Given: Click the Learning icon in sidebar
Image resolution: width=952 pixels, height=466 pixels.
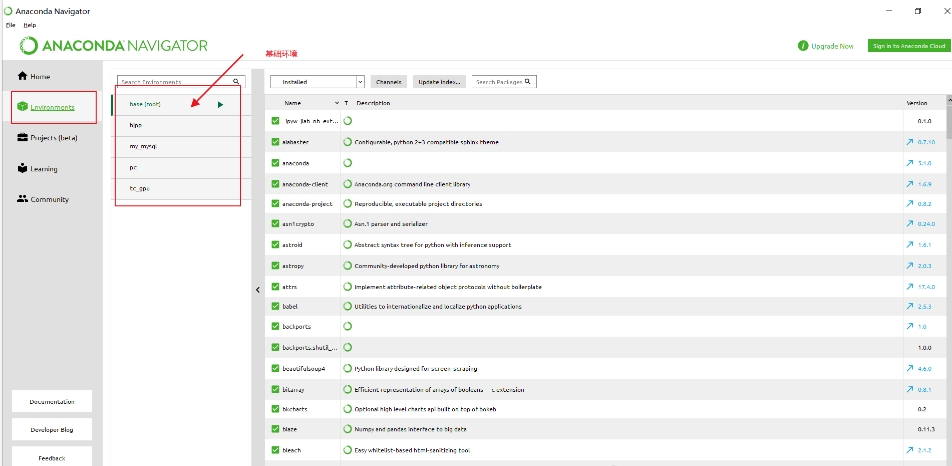Looking at the screenshot, I should click(22, 169).
